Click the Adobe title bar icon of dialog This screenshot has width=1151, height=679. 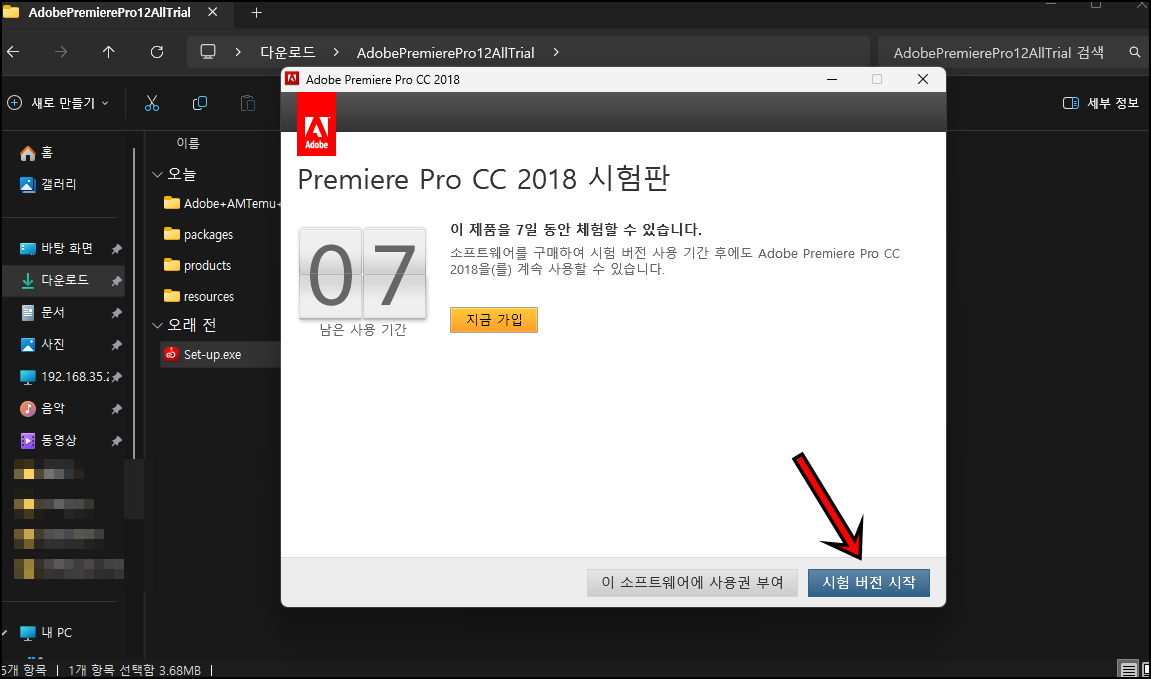click(x=292, y=79)
